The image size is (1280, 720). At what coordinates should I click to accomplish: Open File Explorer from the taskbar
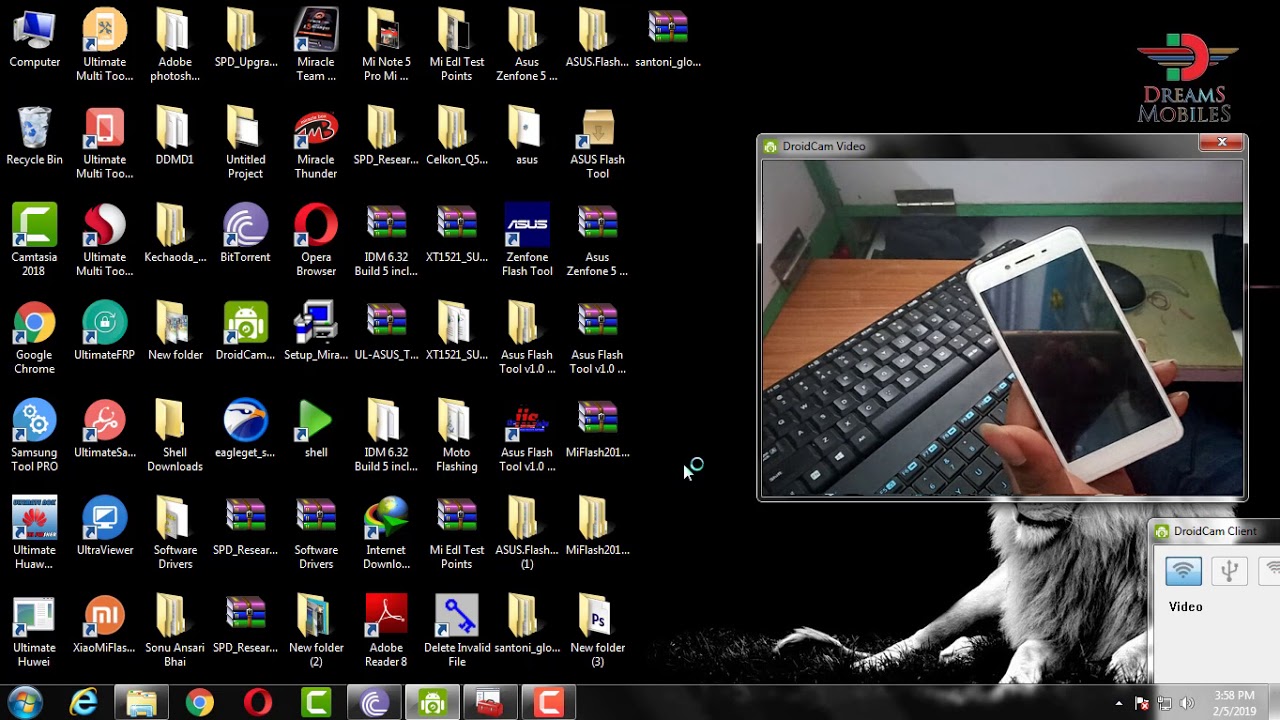142,703
